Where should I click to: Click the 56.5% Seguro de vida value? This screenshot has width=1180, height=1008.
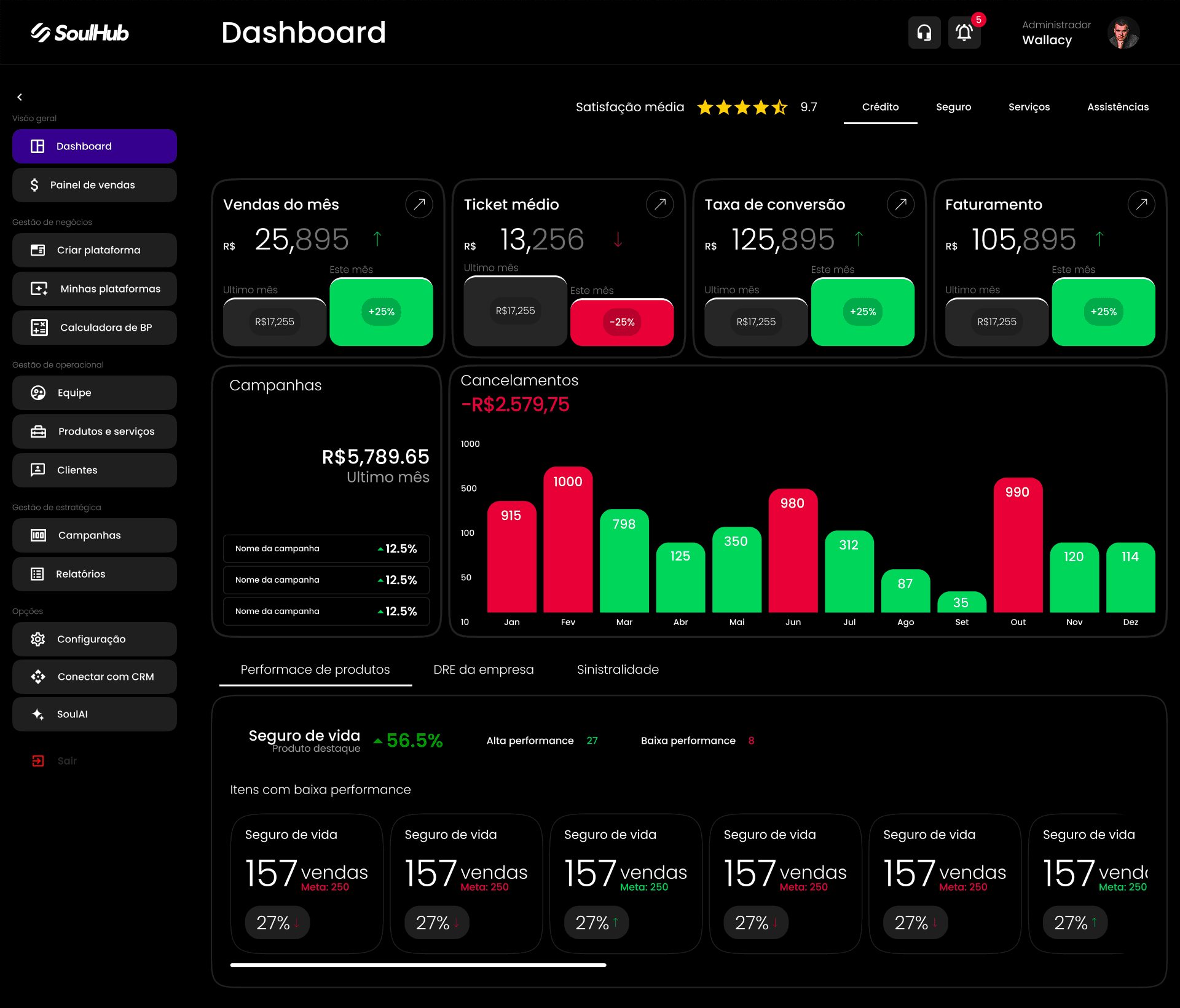(x=414, y=741)
